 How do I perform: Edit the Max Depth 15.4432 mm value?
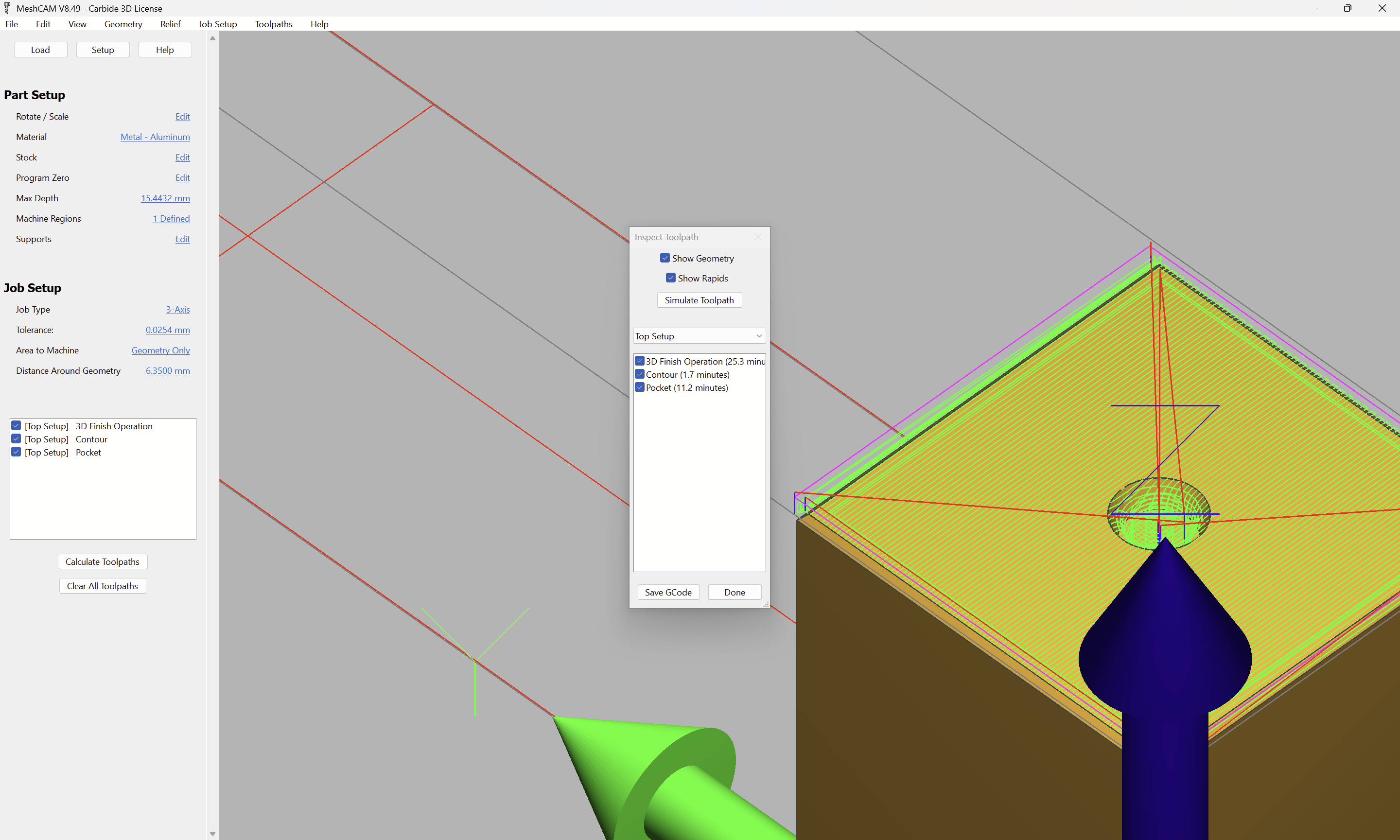click(165, 198)
